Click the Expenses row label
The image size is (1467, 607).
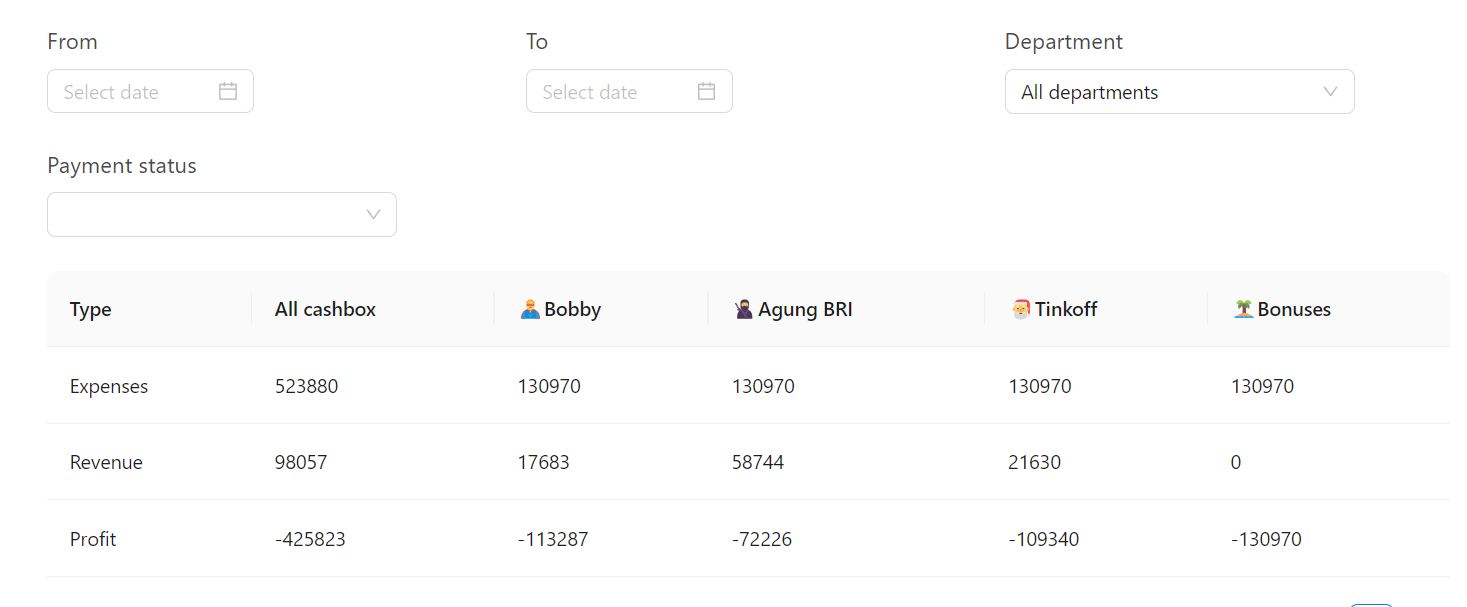[109, 387]
